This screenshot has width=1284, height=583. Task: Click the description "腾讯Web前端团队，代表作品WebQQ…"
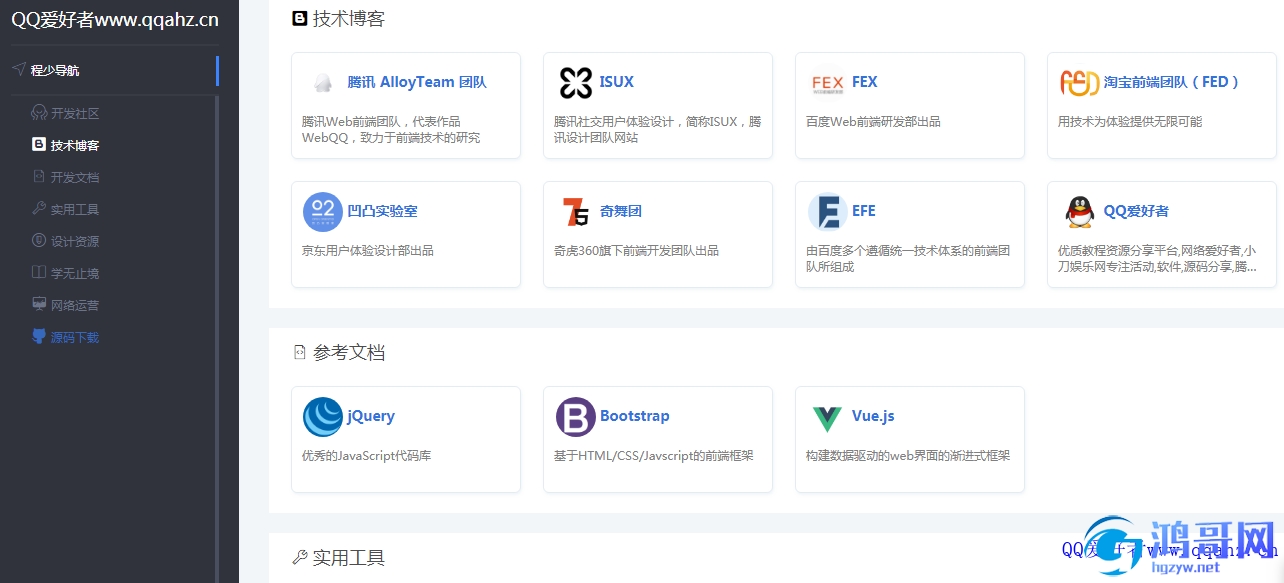tap(391, 130)
